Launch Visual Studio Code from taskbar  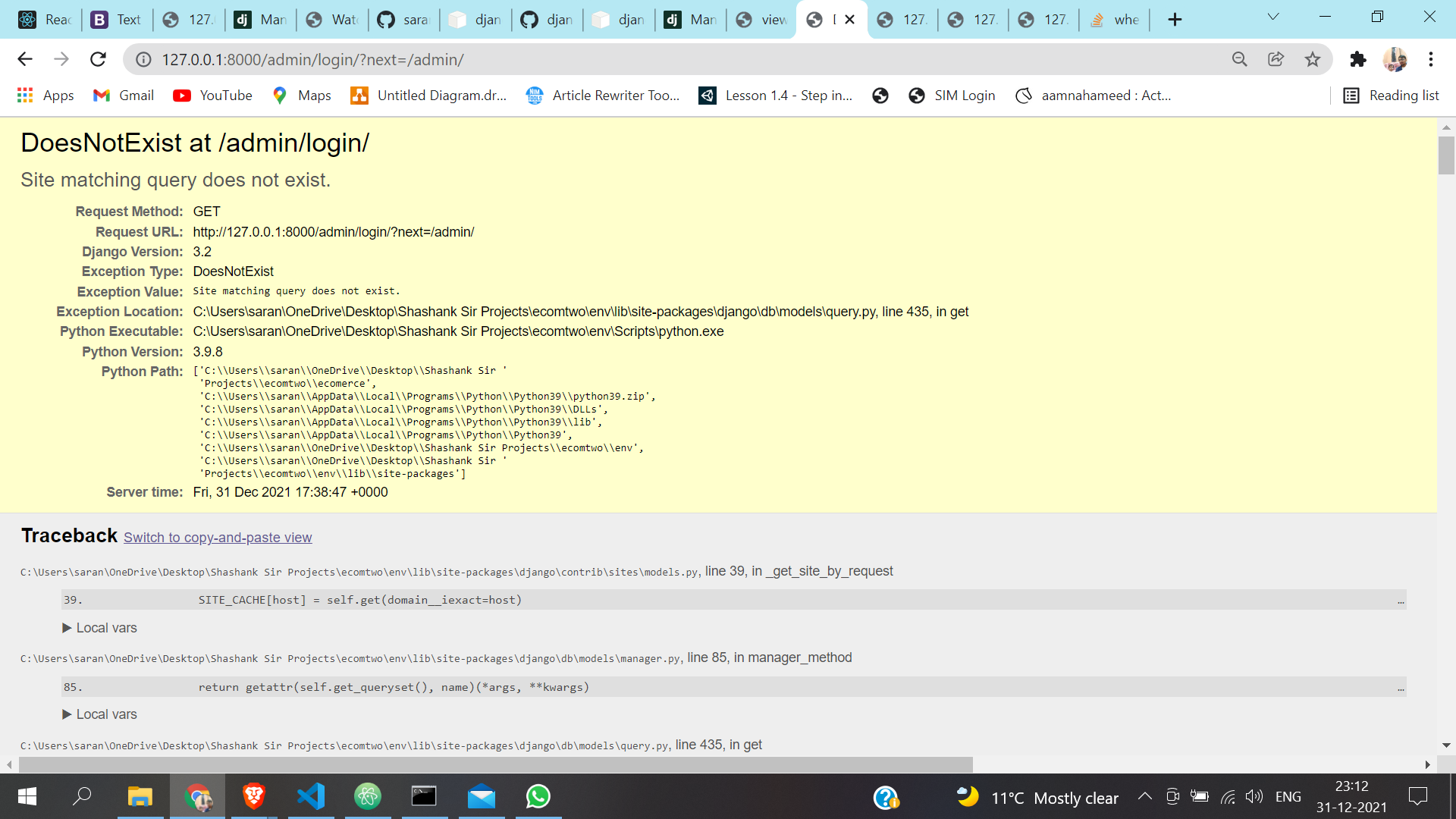coord(311,796)
